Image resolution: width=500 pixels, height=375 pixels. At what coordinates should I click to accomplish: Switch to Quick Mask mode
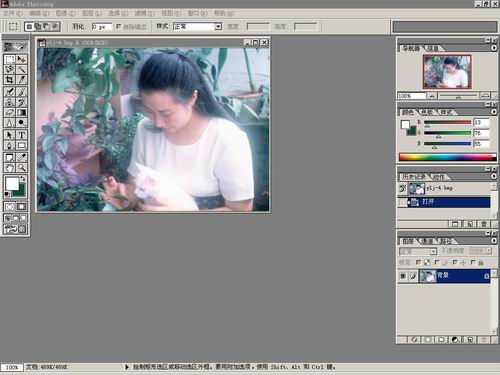point(21,207)
